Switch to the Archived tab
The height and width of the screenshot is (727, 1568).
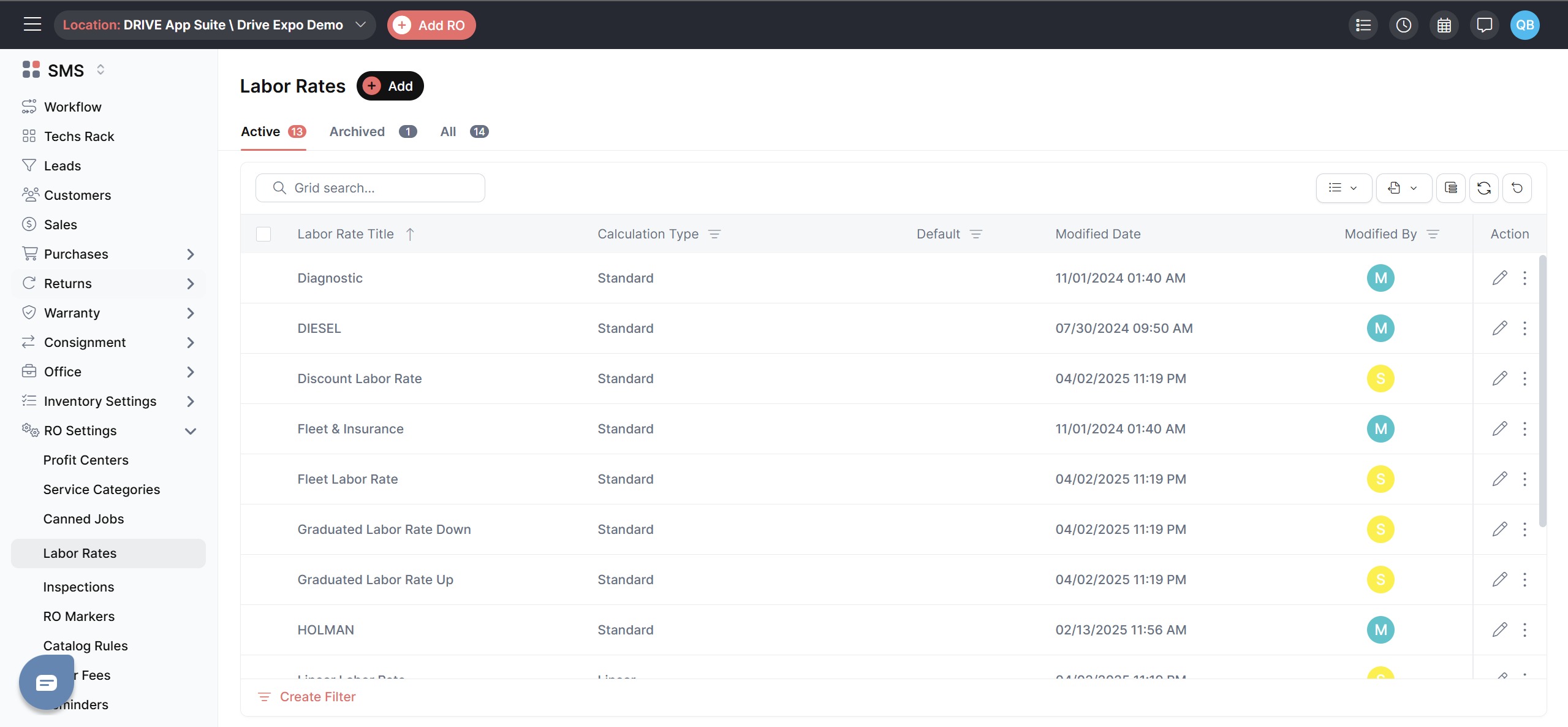[357, 131]
